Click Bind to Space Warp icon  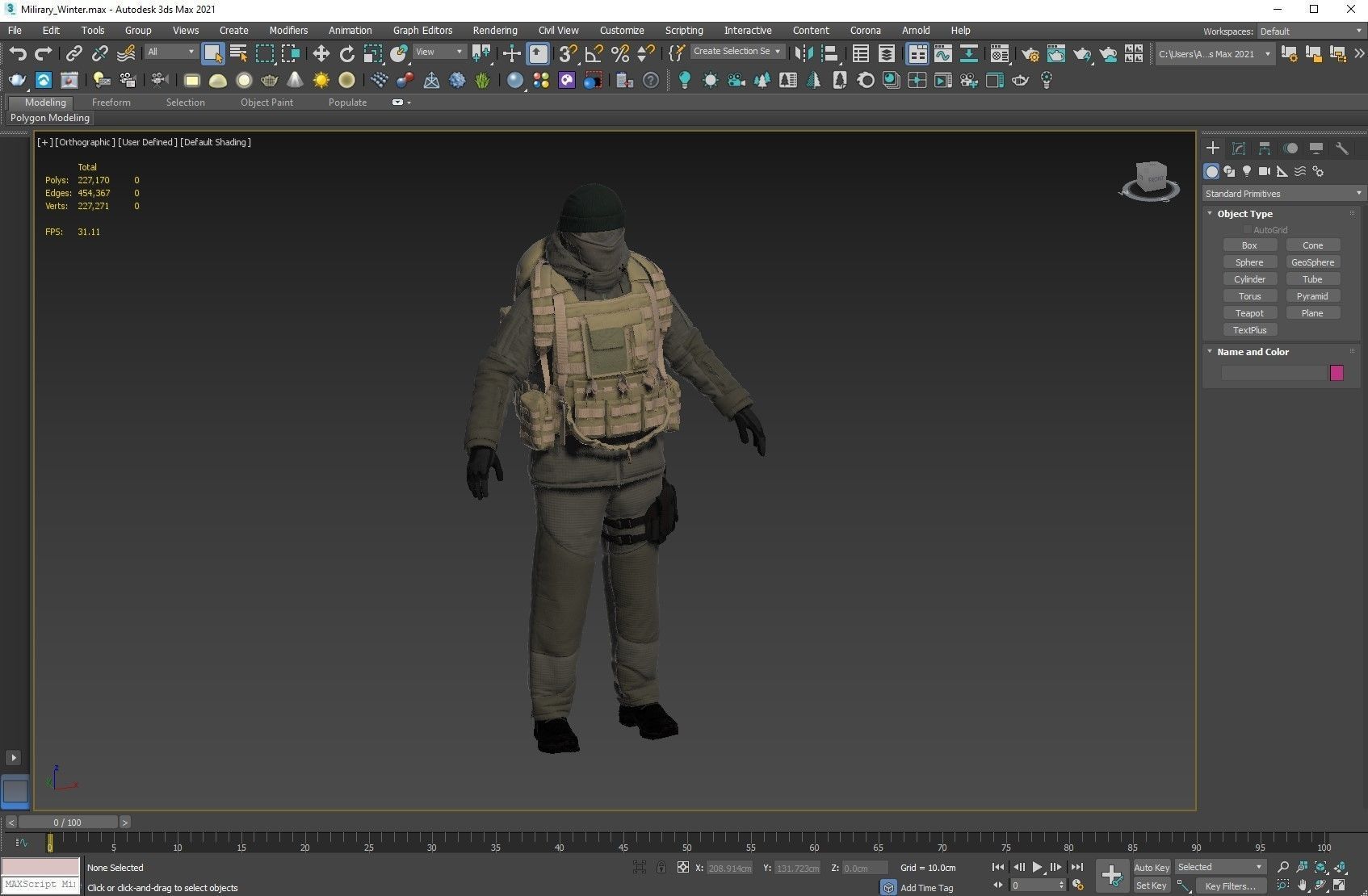[126, 53]
